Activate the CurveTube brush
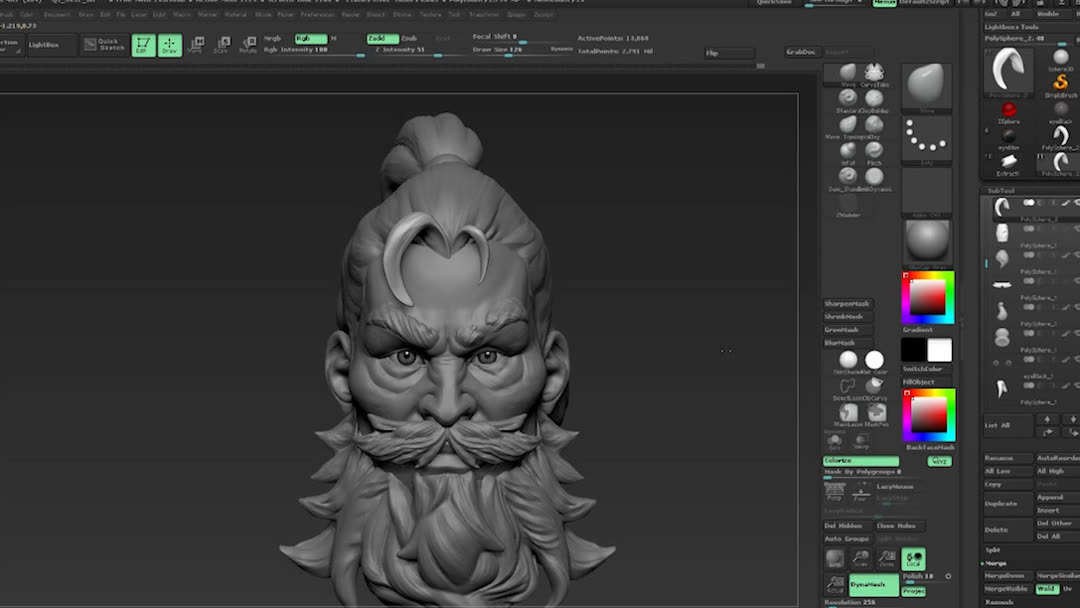Screen dimensions: 1080x608 (875, 73)
